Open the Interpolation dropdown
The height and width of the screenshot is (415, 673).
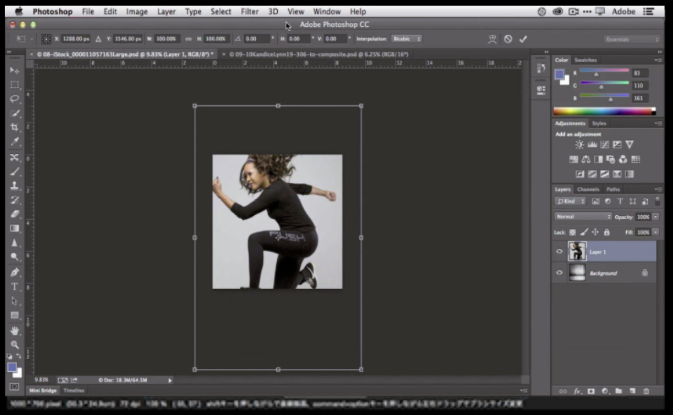coord(405,39)
